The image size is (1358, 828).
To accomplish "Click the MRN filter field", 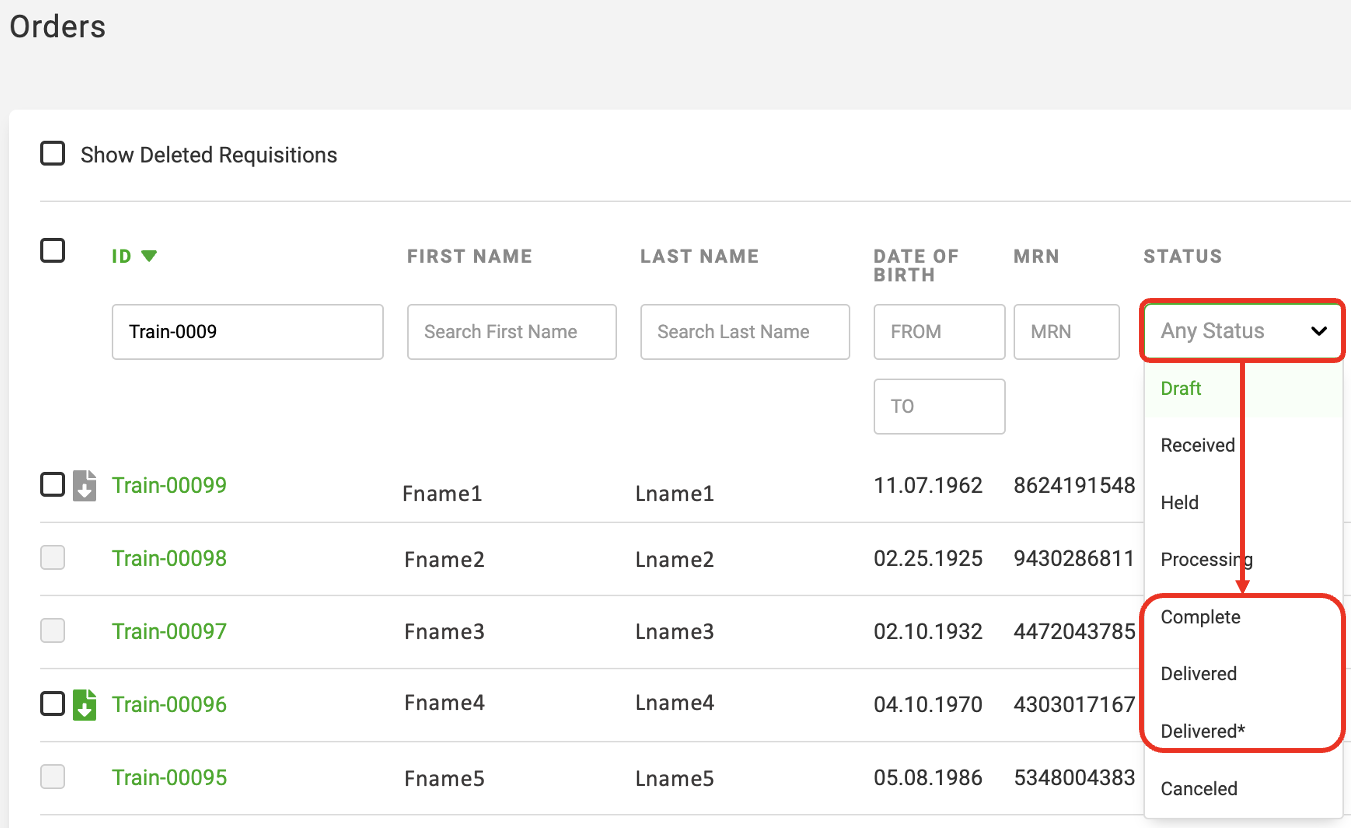I will (1066, 332).
